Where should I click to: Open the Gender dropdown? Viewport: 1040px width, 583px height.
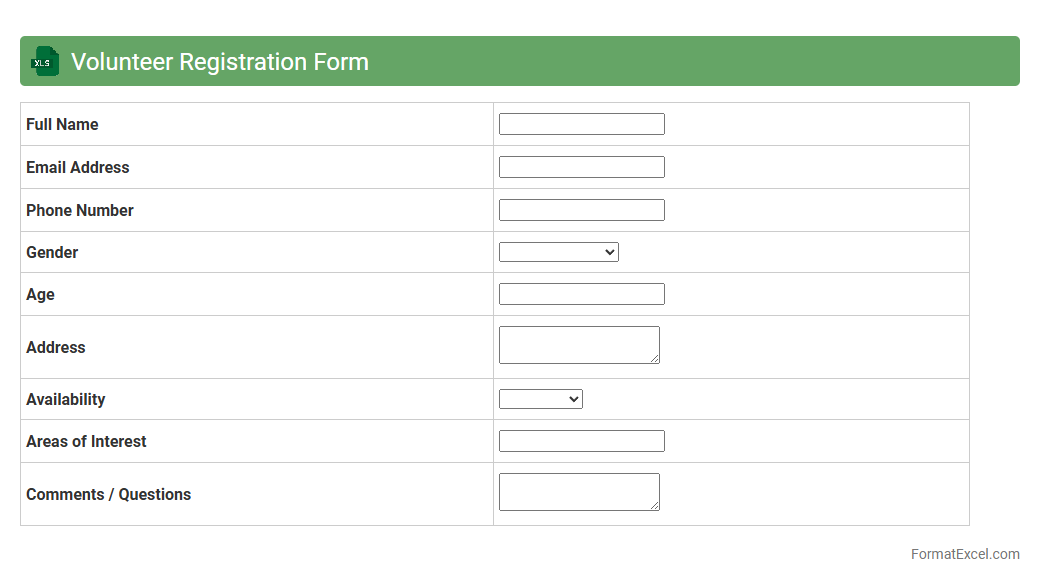(x=558, y=252)
